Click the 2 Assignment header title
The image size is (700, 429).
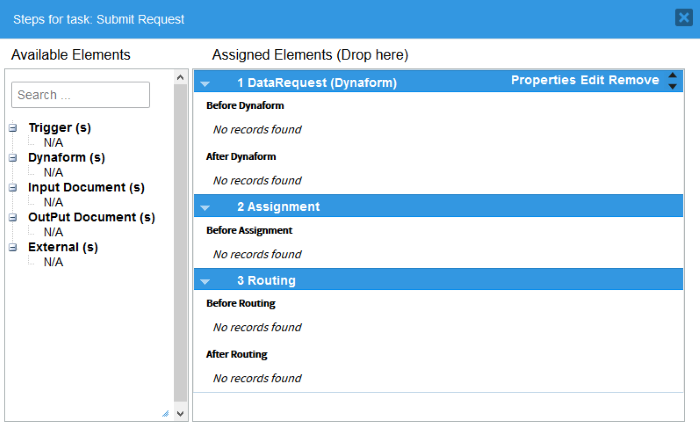279,207
